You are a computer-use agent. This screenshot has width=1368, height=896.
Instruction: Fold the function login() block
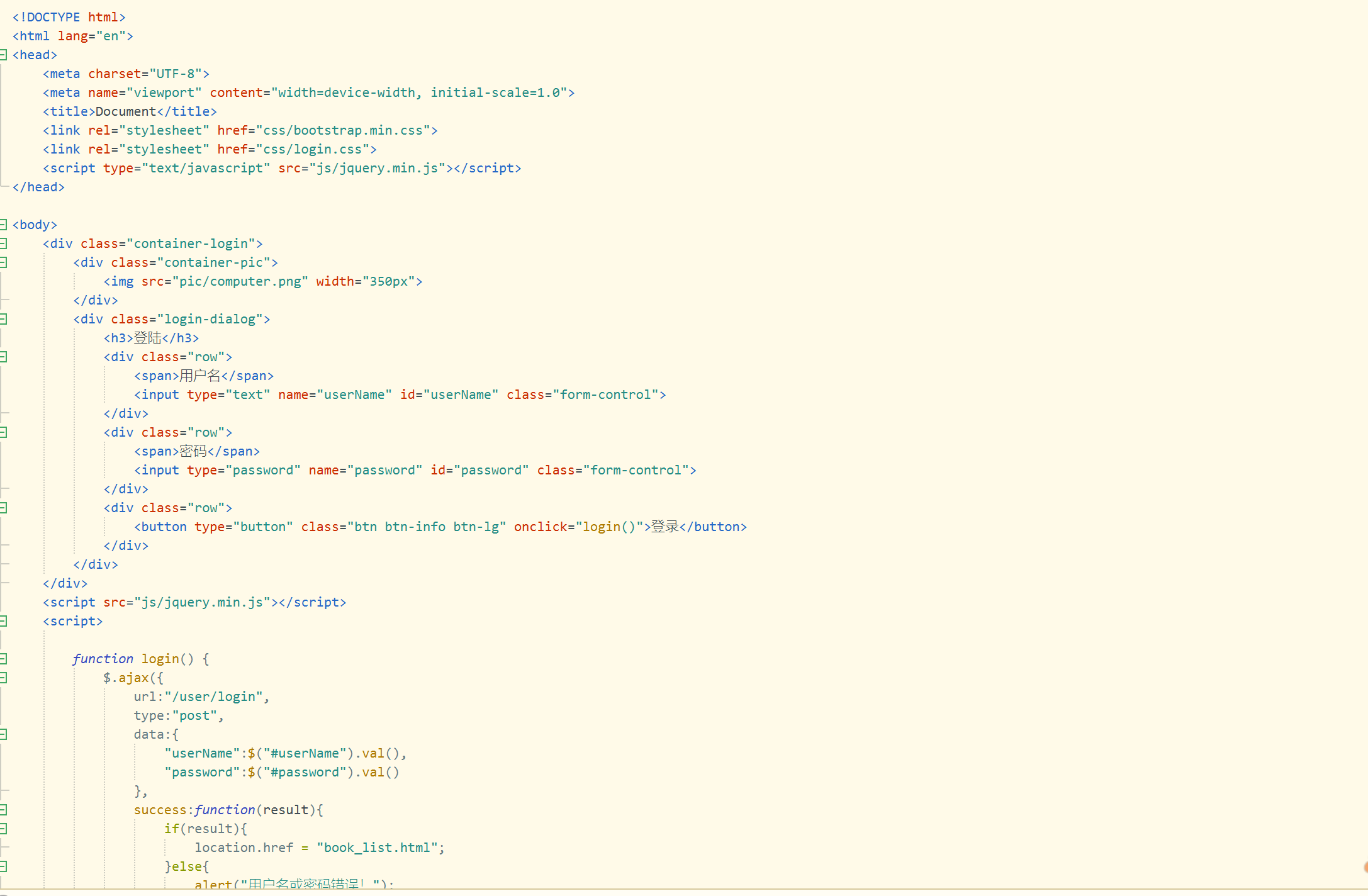[3, 659]
